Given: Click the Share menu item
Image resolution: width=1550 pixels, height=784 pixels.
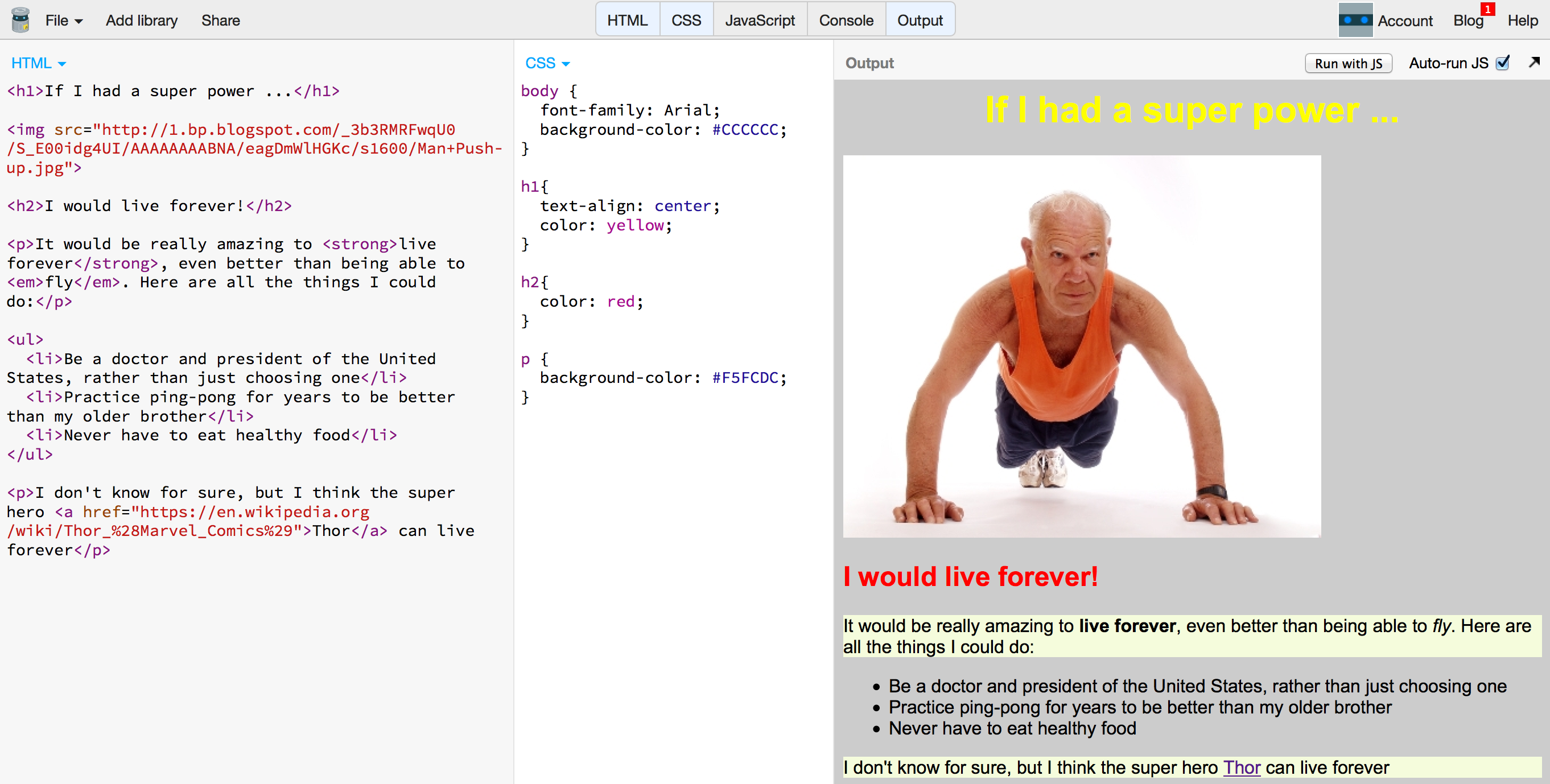Looking at the screenshot, I should pyautogui.click(x=220, y=20).
